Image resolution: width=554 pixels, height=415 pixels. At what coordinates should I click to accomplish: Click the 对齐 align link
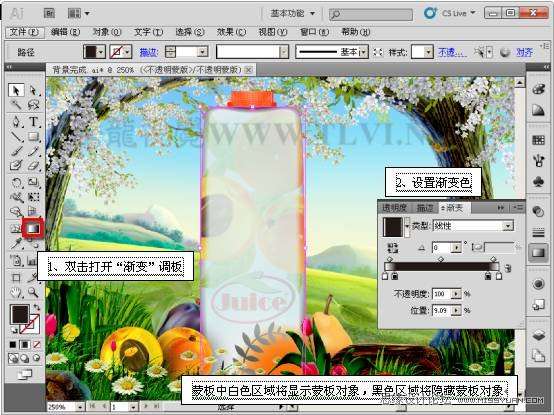click(524, 52)
